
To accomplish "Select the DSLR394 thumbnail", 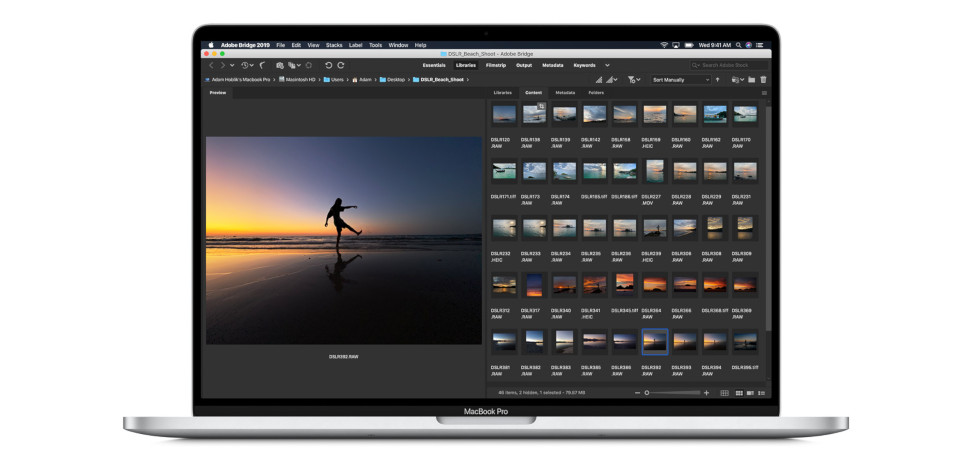I will pyautogui.click(x=714, y=341).
